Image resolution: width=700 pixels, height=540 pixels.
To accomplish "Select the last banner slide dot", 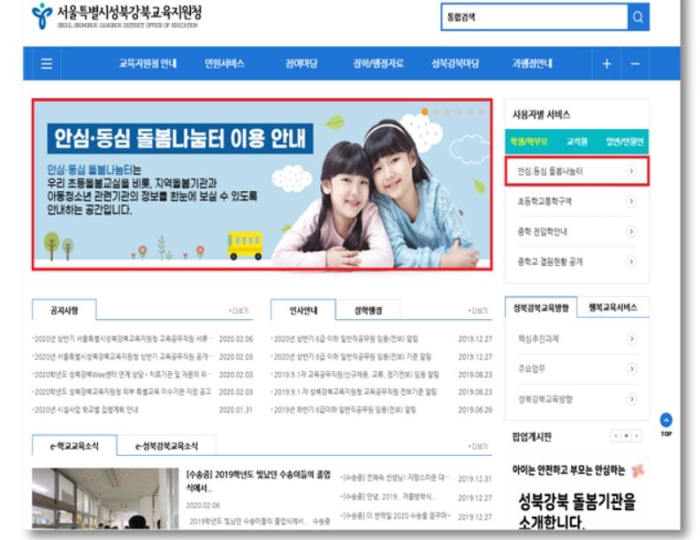I will click(x=481, y=112).
